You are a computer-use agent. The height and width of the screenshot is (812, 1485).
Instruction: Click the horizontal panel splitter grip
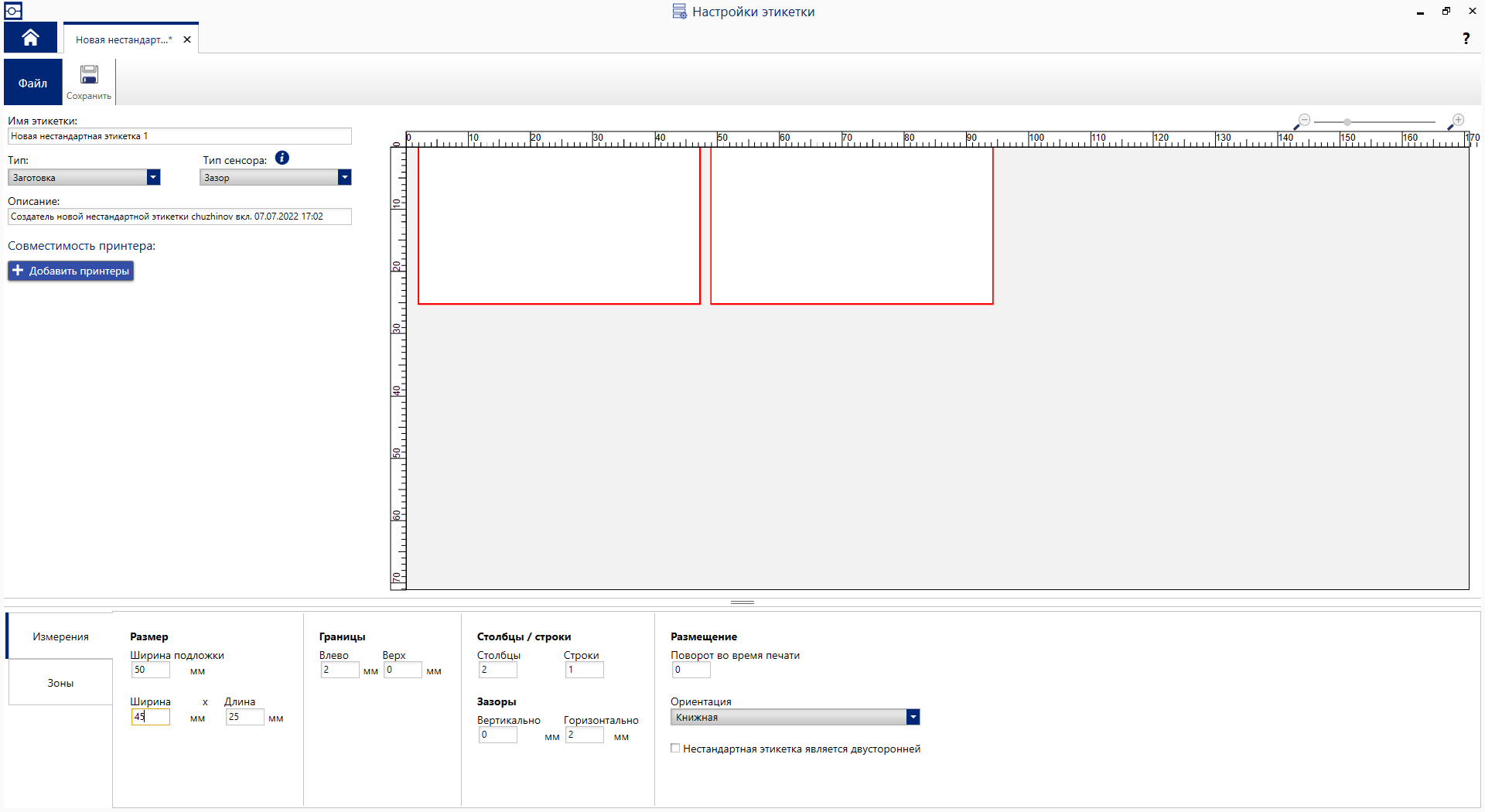coord(742,602)
